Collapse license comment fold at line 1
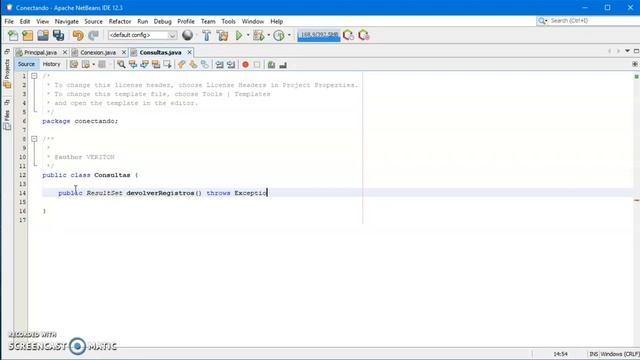640x360 pixels. pyautogui.click(x=34, y=76)
